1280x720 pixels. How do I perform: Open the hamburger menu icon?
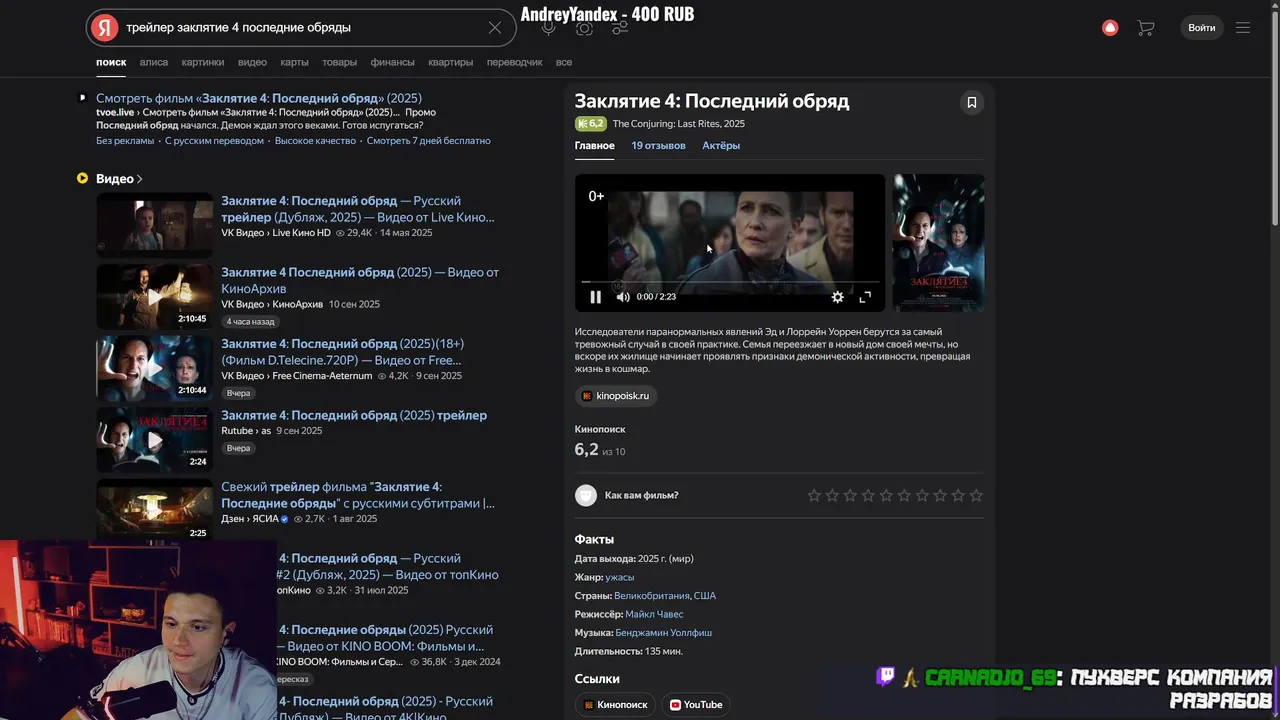point(1243,28)
